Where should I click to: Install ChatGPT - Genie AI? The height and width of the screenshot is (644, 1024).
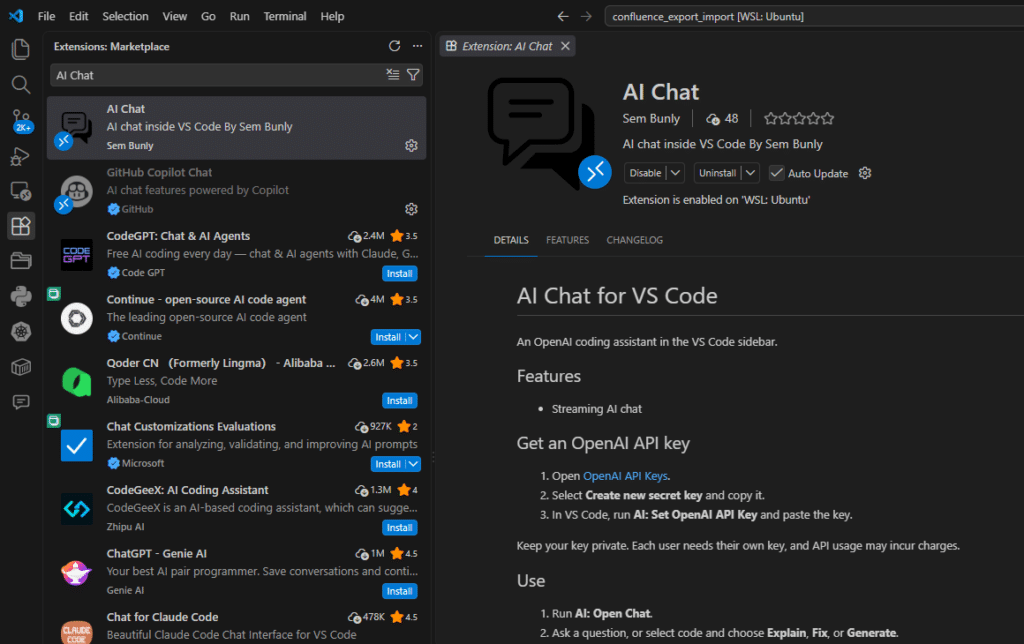click(x=400, y=591)
